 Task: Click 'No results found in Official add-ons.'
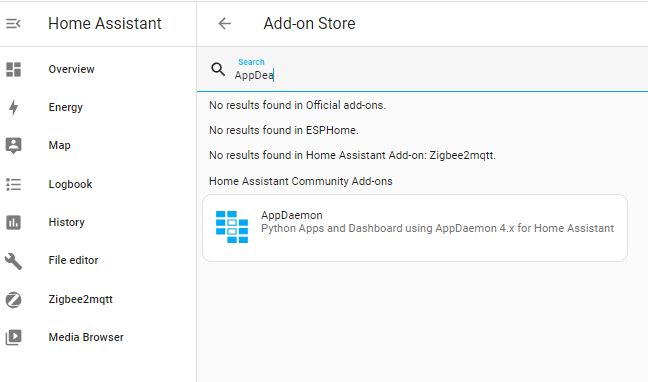click(x=298, y=105)
